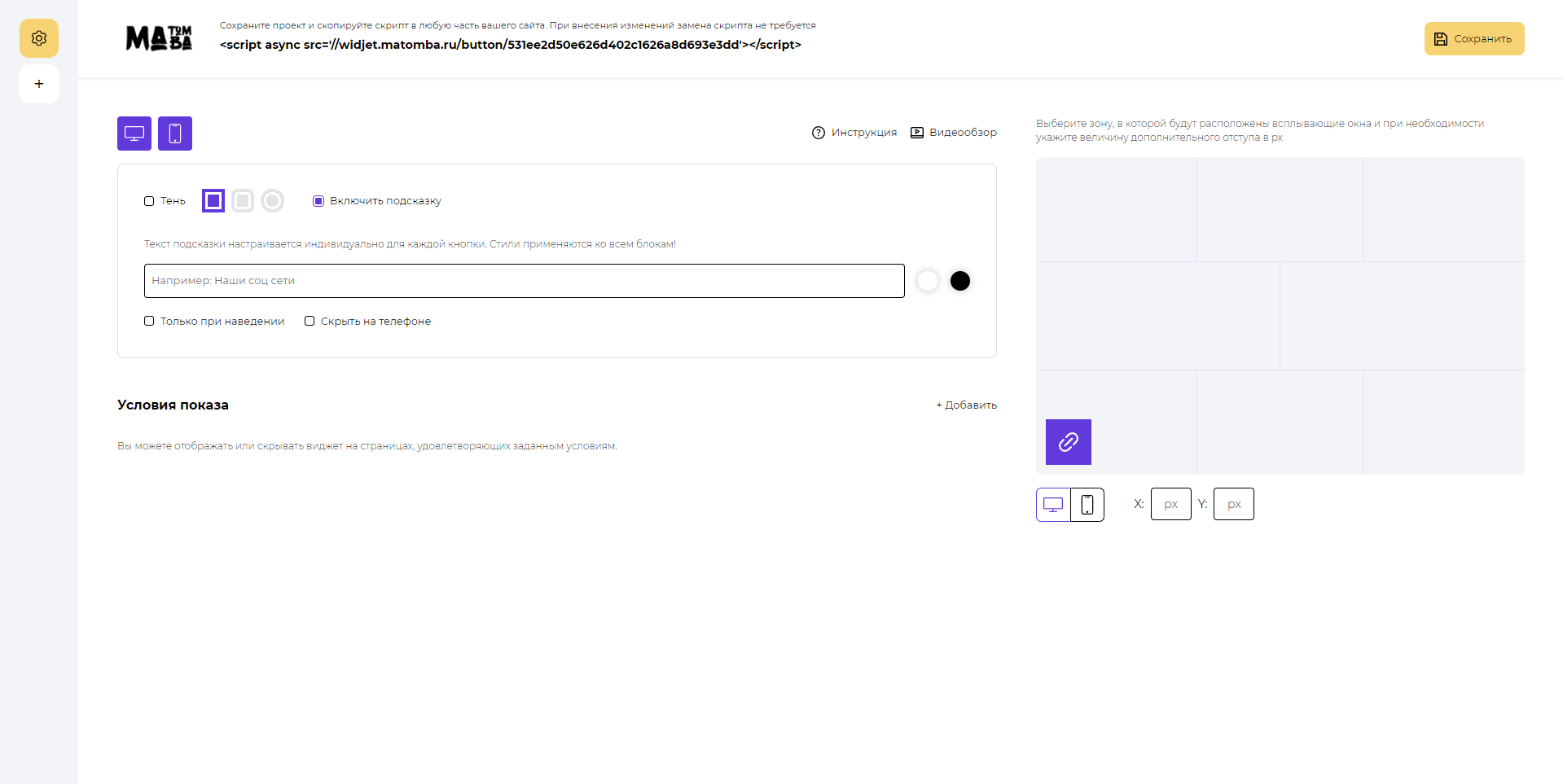Open the Видеообзор link
This screenshot has height=784, width=1563.
pyautogui.click(x=954, y=133)
